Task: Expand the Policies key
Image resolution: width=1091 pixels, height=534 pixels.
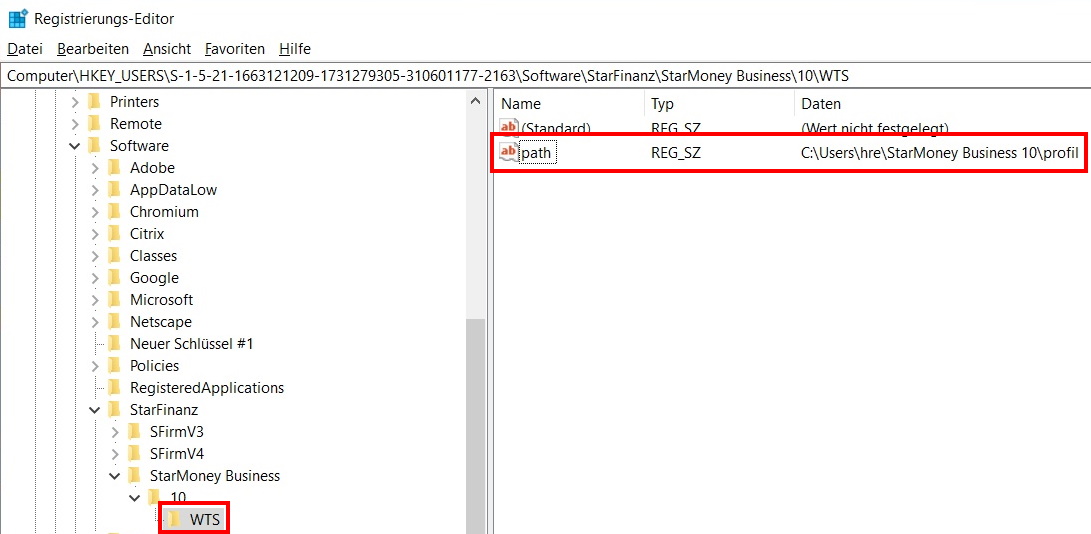Action: (95, 366)
